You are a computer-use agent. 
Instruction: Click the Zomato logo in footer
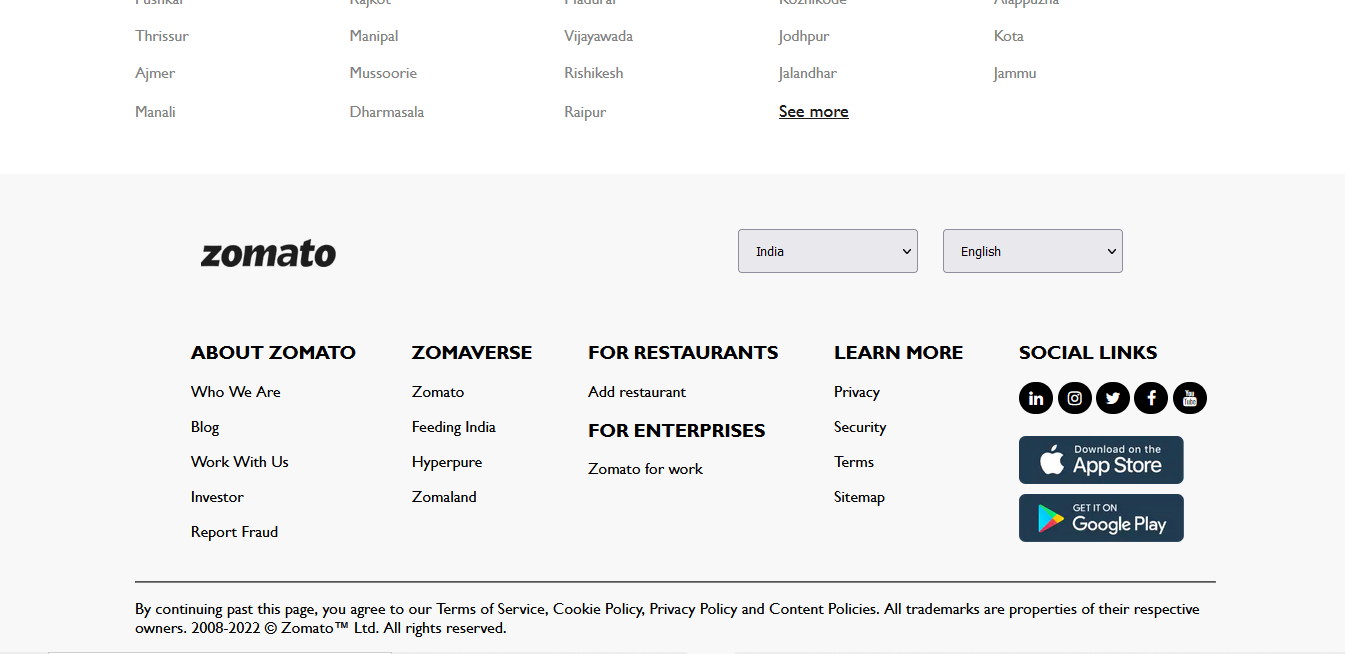click(x=268, y=254)
